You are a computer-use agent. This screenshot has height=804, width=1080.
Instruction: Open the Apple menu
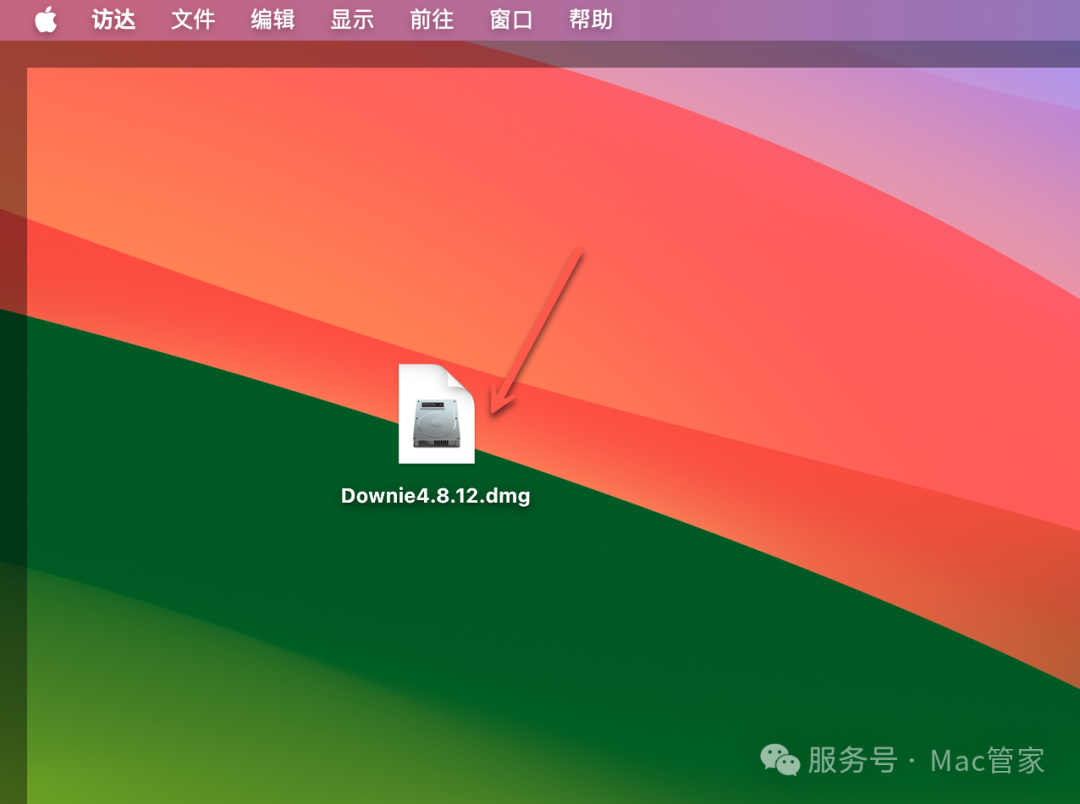[45, 19]
